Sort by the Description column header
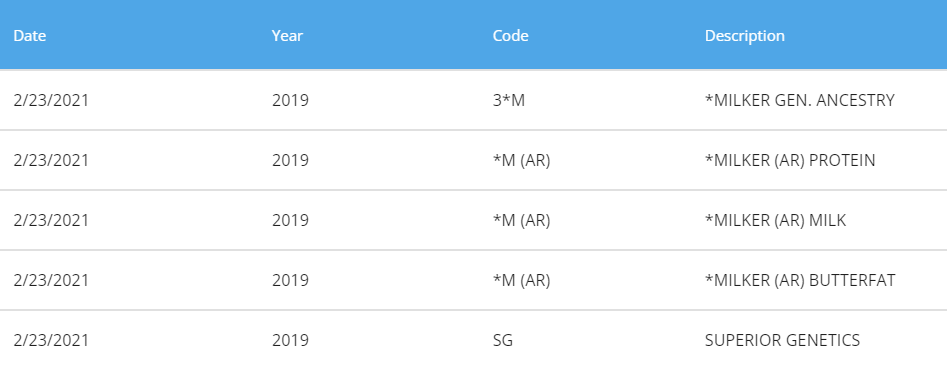This screenshot has width=947, height=365. click(x=745, y=36)
